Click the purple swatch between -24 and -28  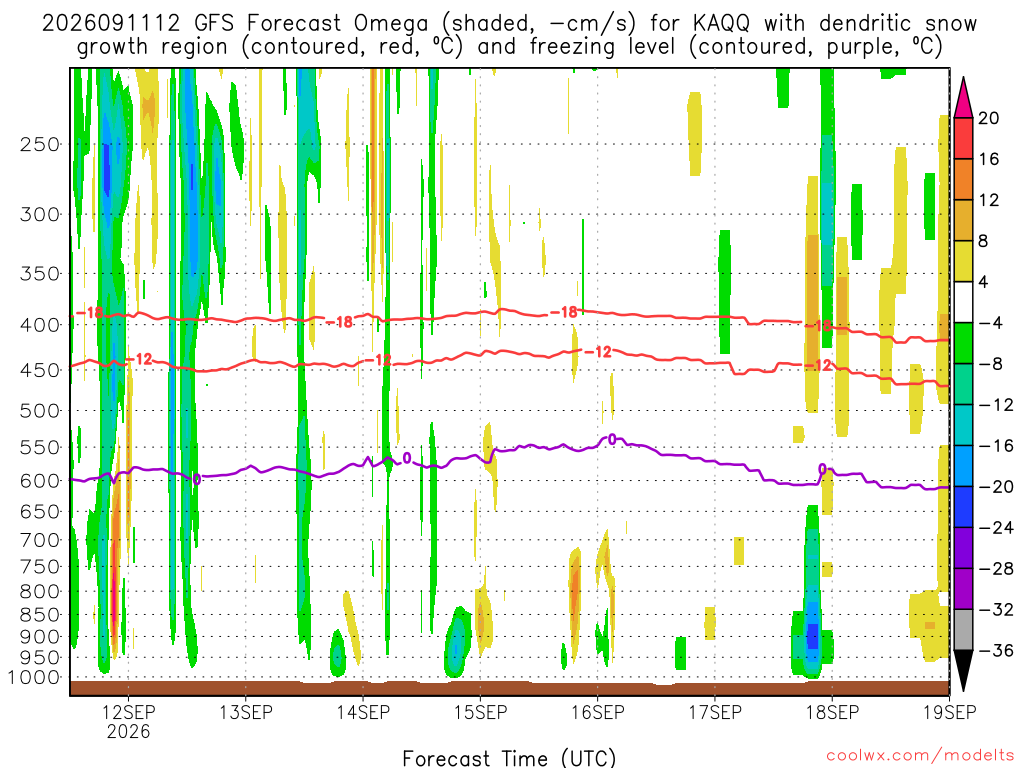pos(963,548)
